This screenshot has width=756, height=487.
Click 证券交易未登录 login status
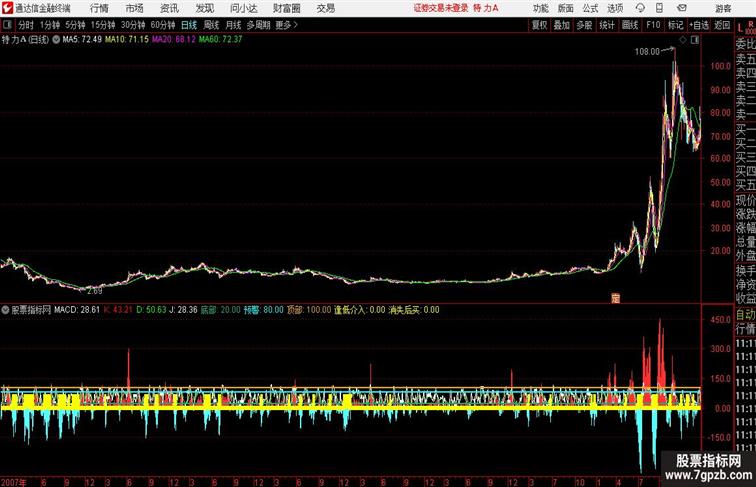pos(441,8)
